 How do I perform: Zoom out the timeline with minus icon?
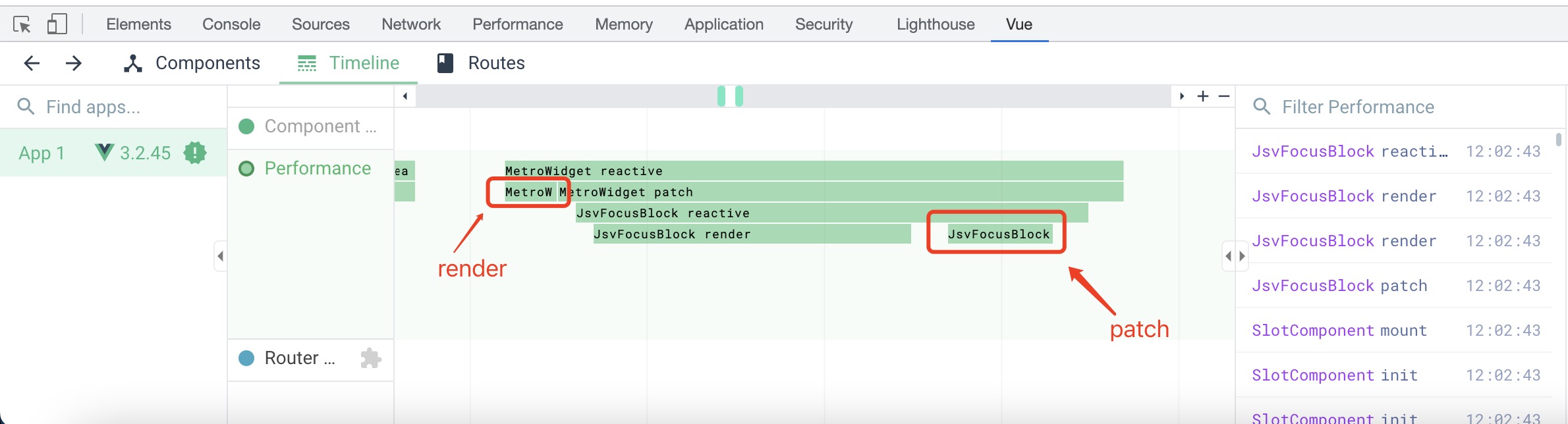pyautogui.click(x=1224, y=96)
